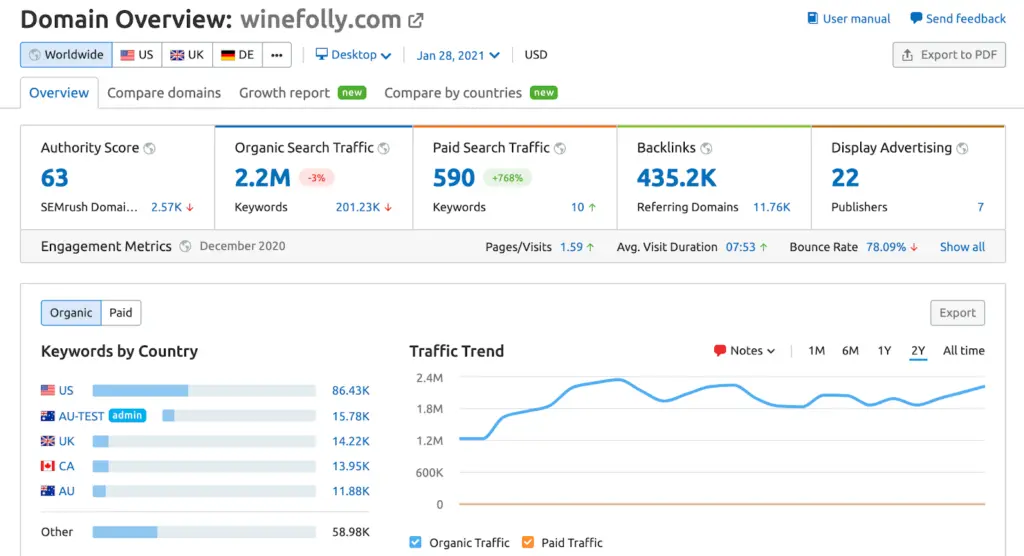Select the 1Y traffic trend range
Viewport: 1024px width, 556px height.
tap(884, 351)
